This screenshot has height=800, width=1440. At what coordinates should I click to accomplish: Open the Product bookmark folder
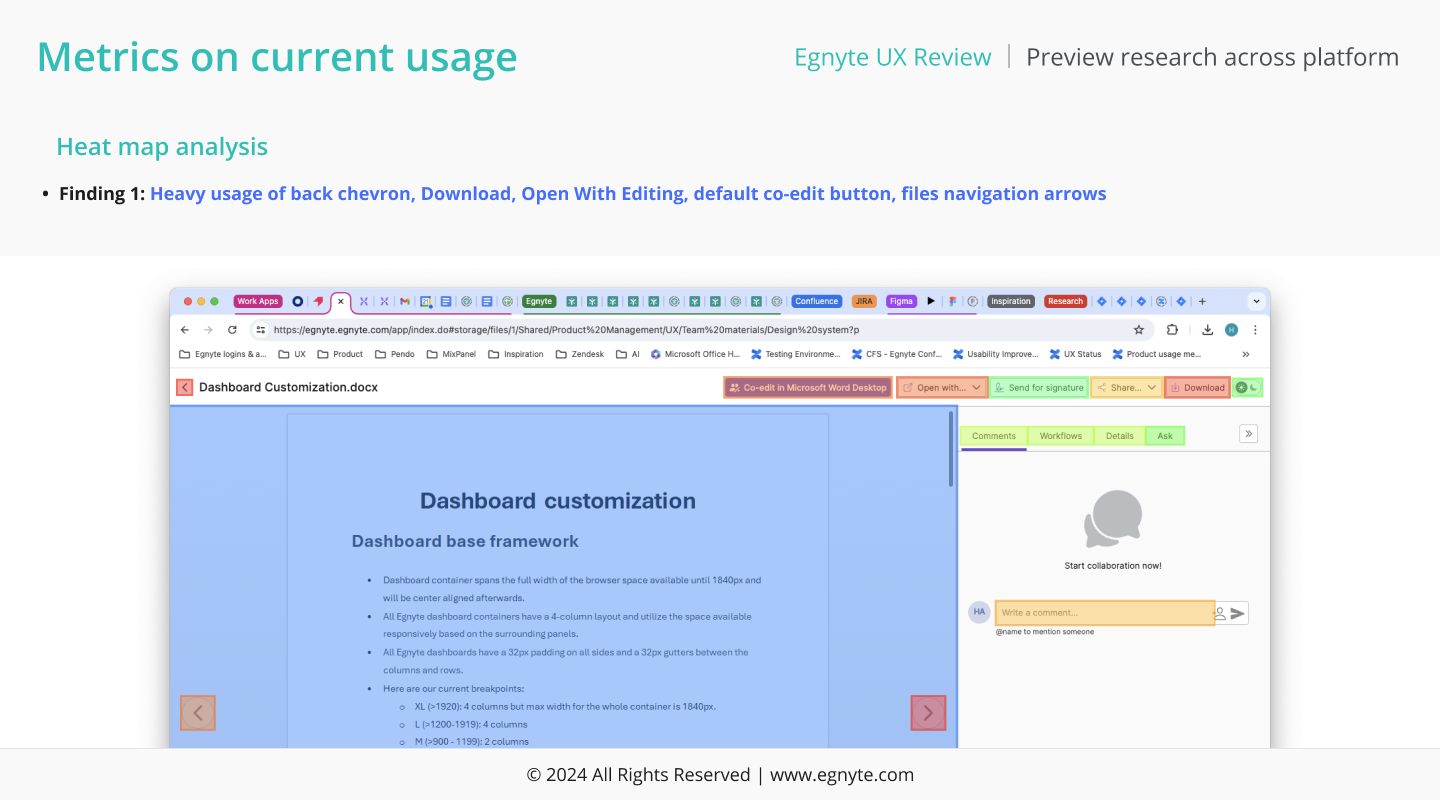click(x=340, y=354)
